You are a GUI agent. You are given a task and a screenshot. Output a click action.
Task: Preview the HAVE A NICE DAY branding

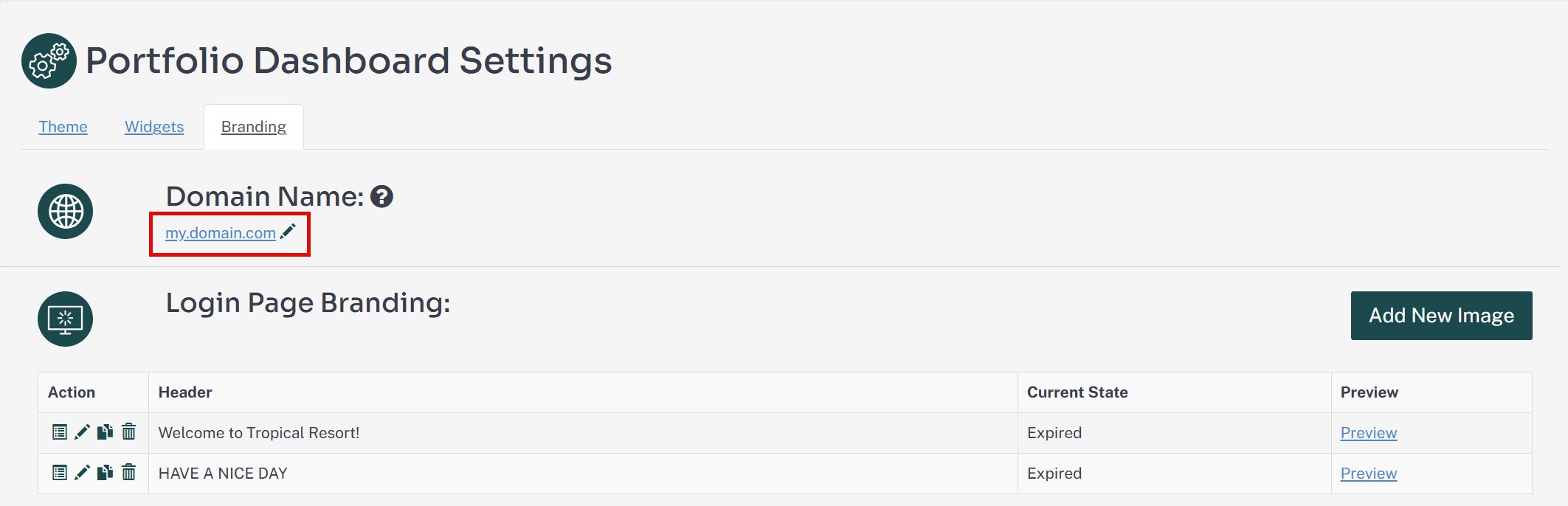click(1369, 474)
